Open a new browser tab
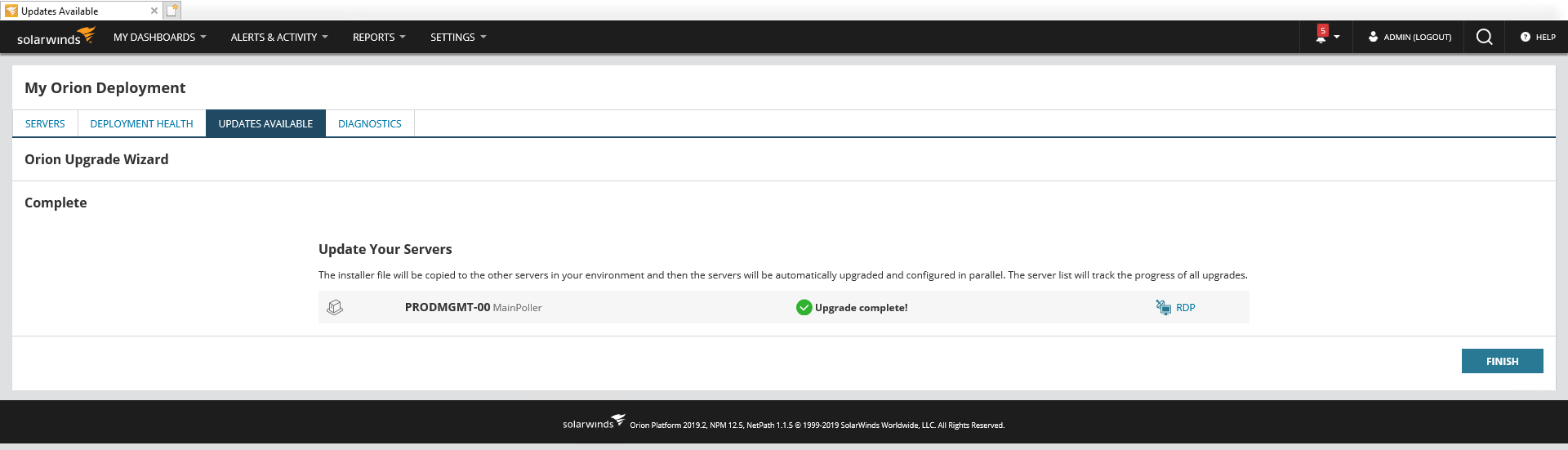Image resolution: width=1568 pixels, height=450 pixels. (x=171, y=11)
